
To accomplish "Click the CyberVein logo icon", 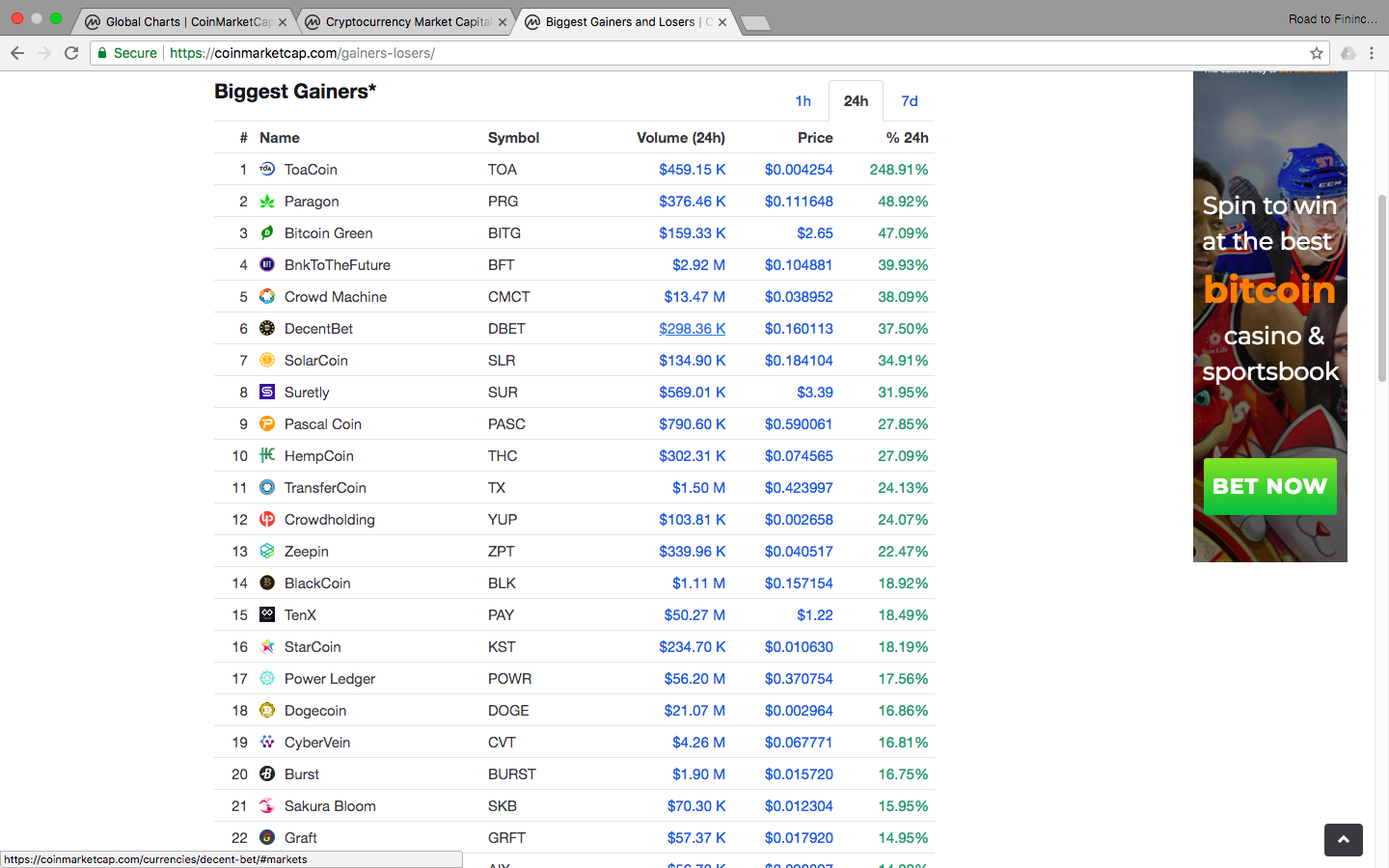I will tap(267, 742).
